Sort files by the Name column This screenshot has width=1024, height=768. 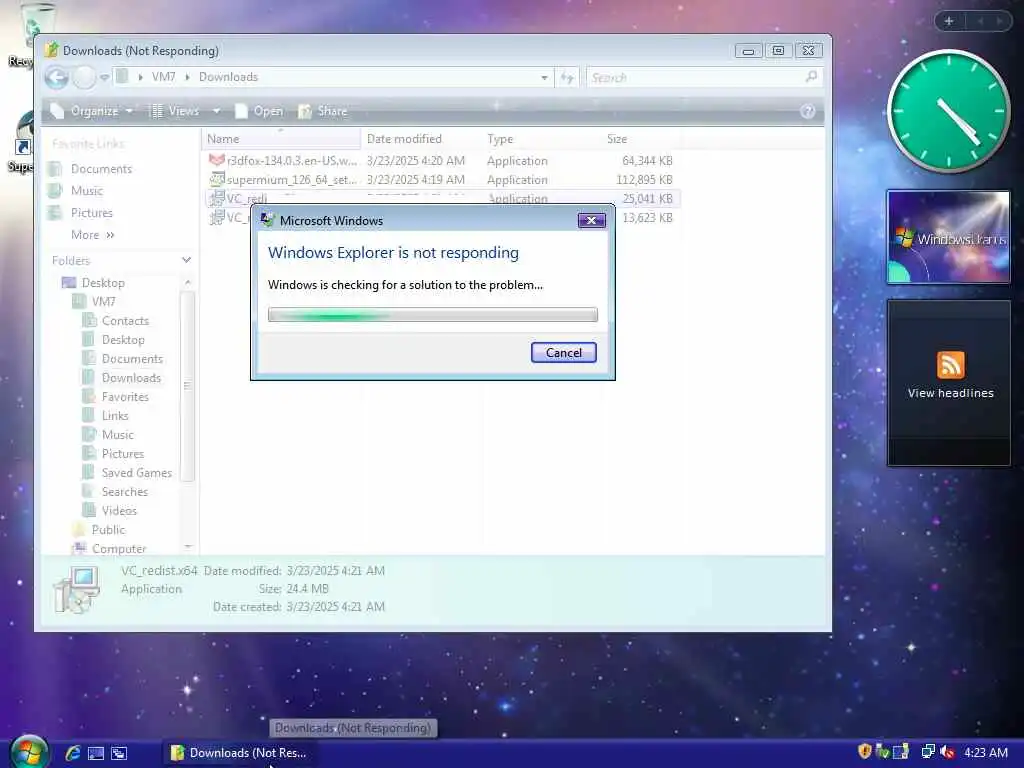click(x=281, y=138)
